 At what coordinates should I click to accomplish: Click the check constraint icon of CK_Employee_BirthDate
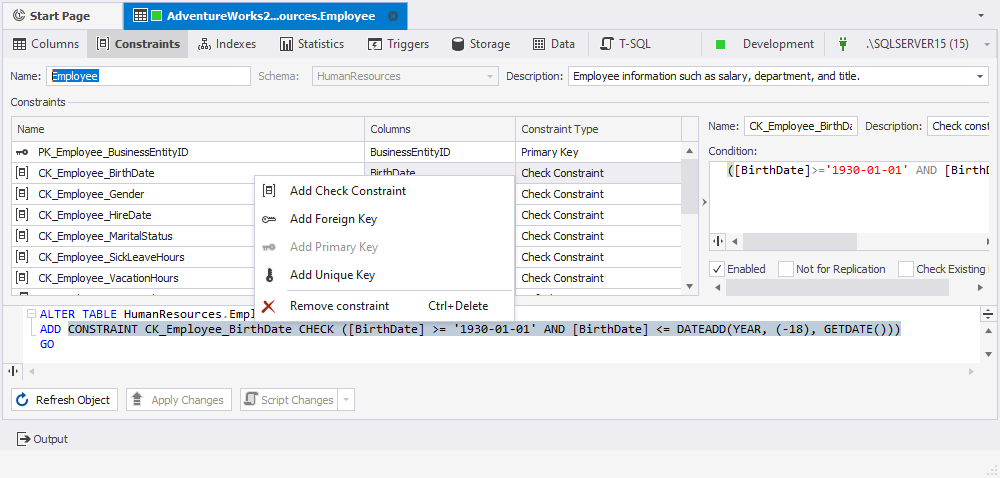[x=22, y=173]
